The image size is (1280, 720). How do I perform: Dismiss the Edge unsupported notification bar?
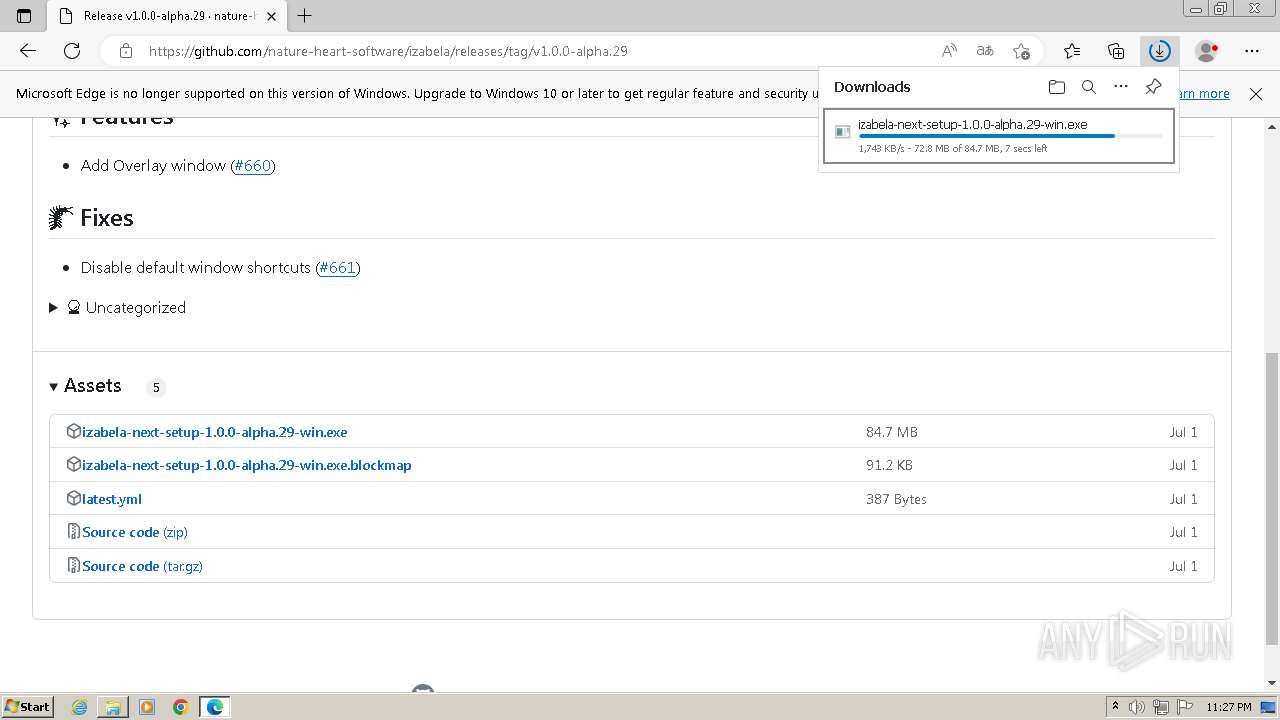(1256, 93)
